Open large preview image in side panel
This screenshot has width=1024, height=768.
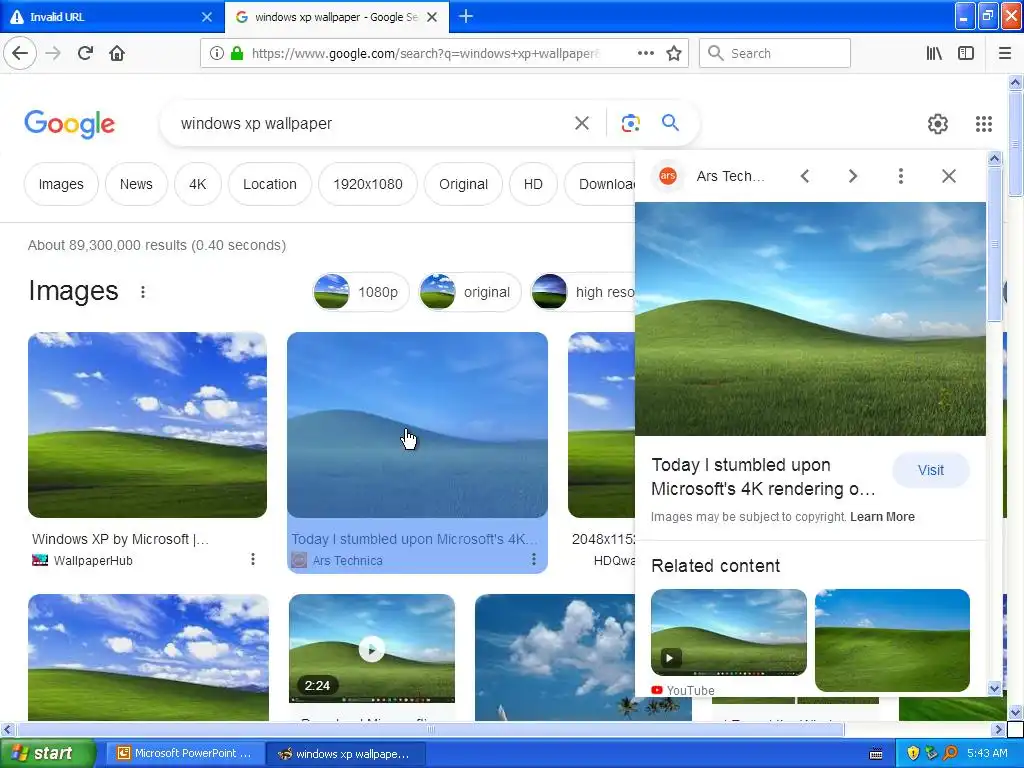point(810,319)
